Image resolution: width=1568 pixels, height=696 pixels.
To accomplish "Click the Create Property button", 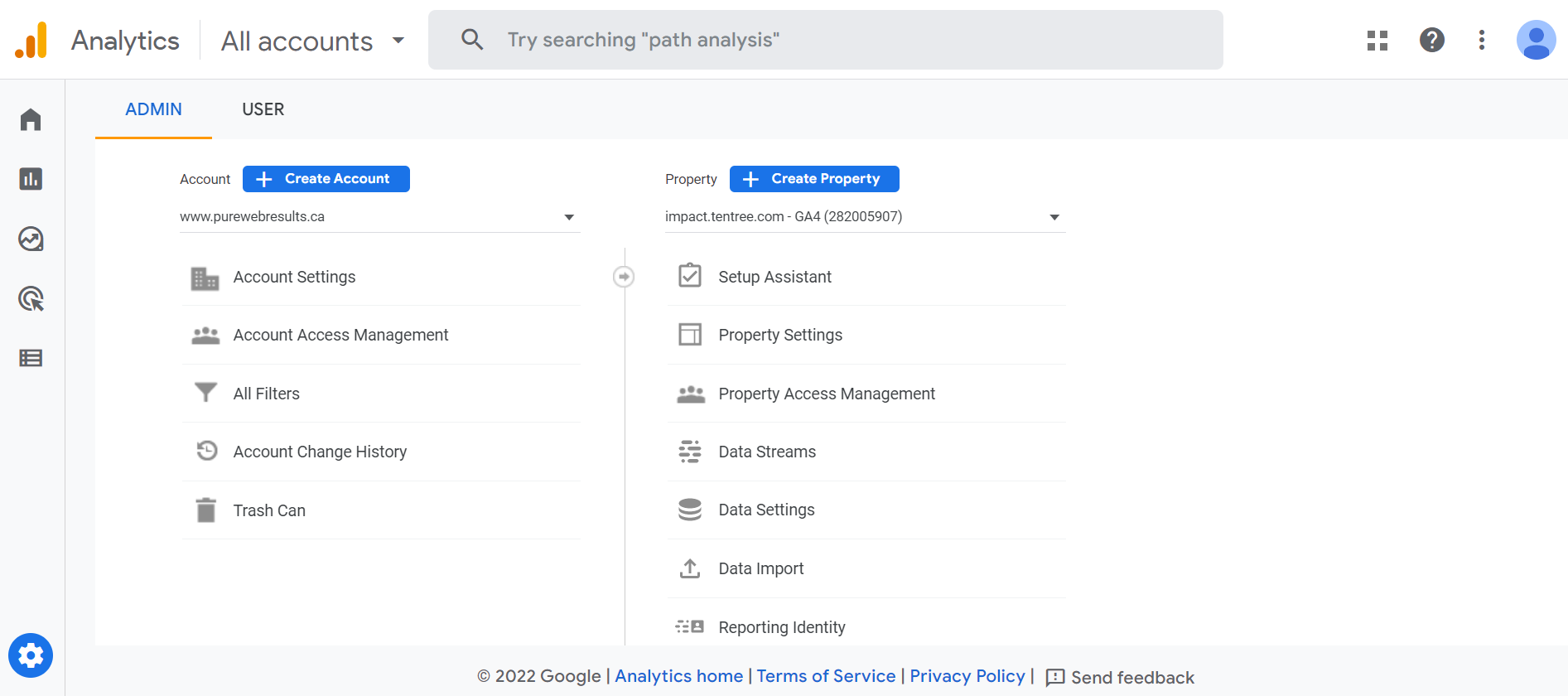I will [814, 179].
